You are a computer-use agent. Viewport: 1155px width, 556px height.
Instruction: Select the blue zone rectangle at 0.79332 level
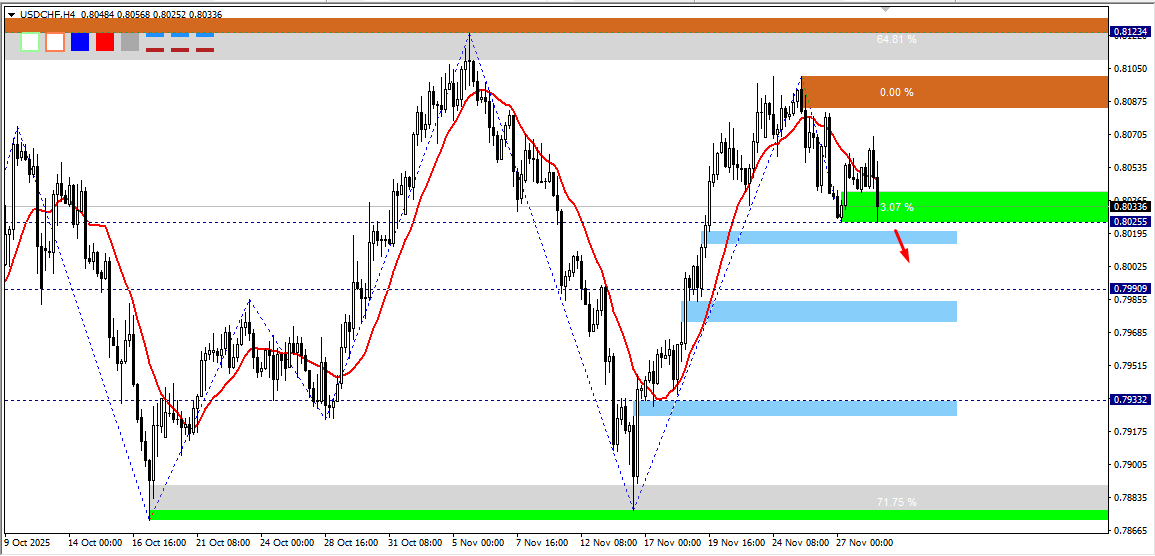[796, 408]
